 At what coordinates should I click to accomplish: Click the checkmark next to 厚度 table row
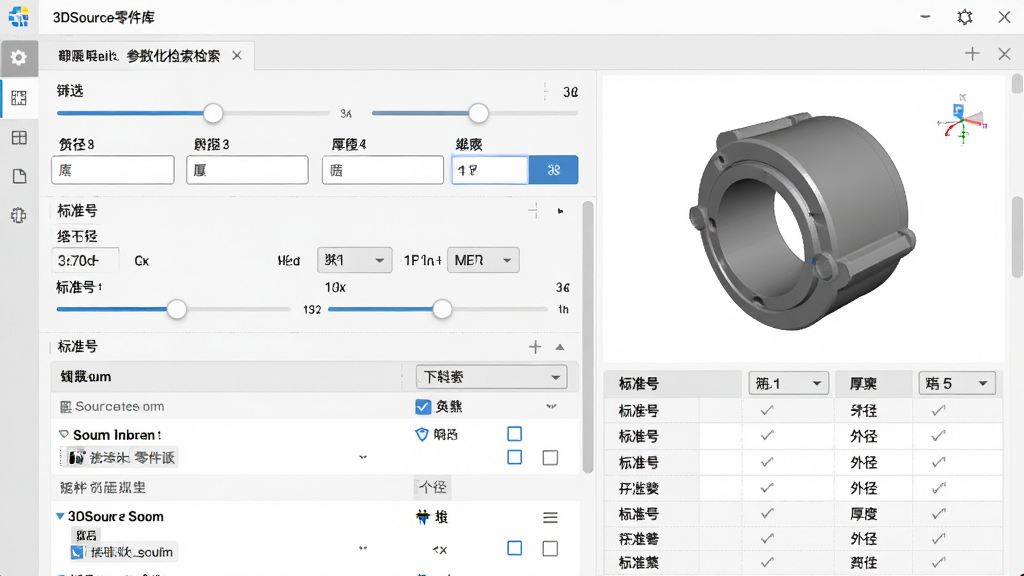coord(938,514)
